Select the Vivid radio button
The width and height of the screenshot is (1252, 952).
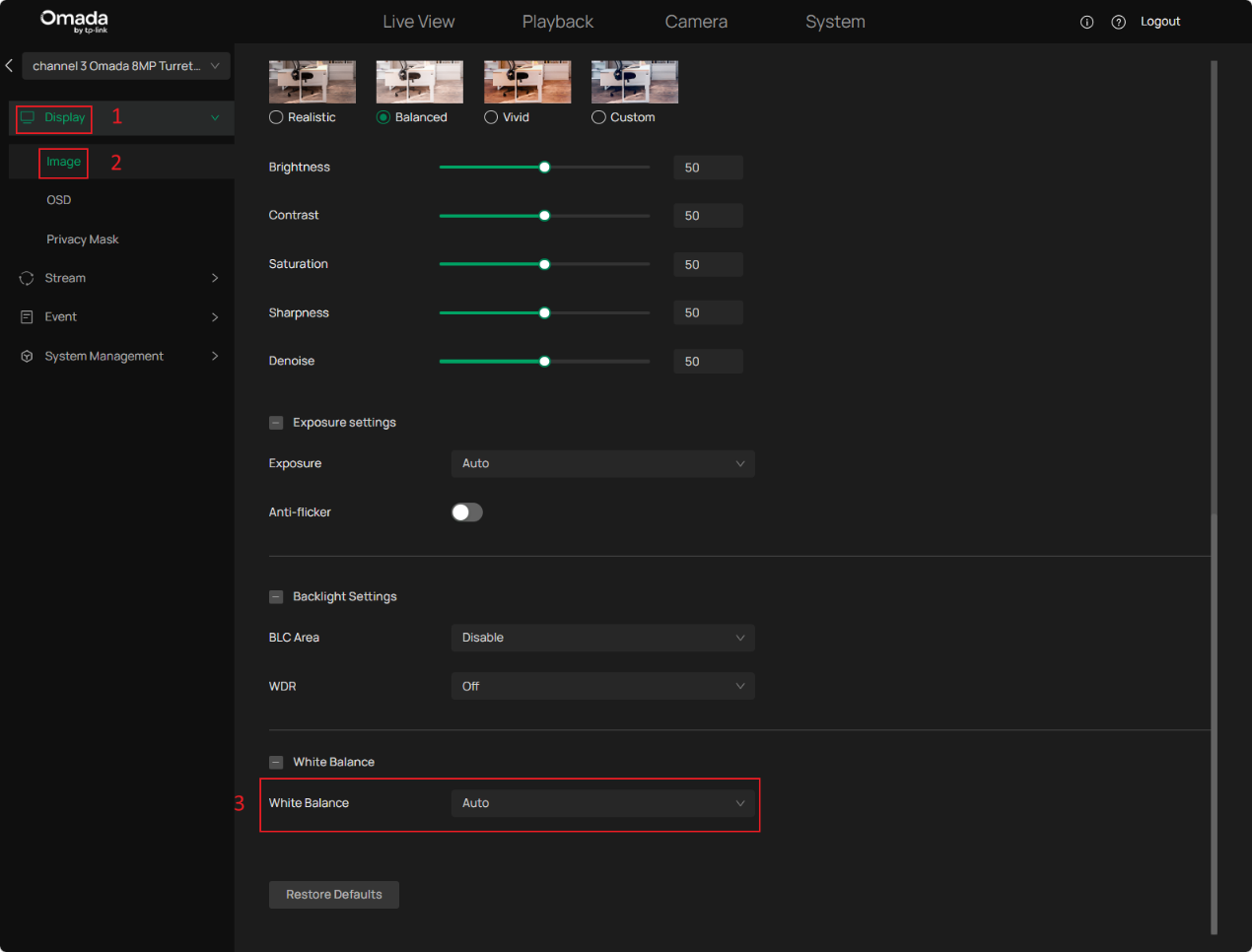tap(491, 117)
